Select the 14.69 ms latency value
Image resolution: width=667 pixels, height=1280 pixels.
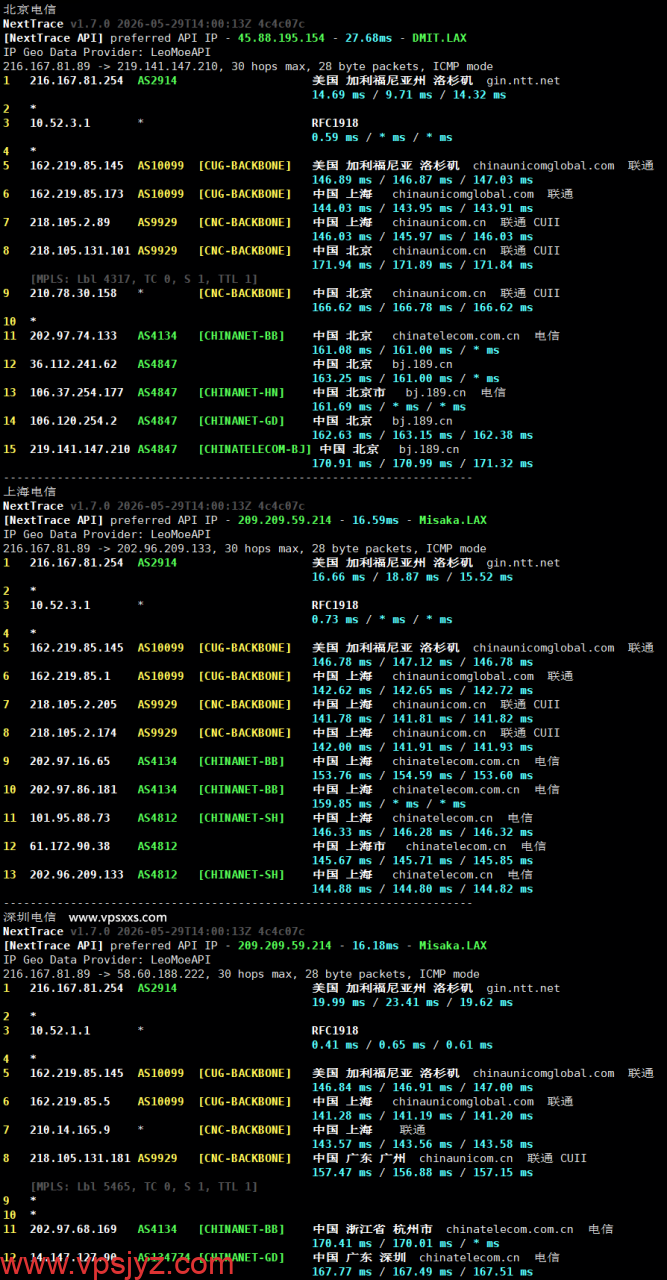pos(338,94)
